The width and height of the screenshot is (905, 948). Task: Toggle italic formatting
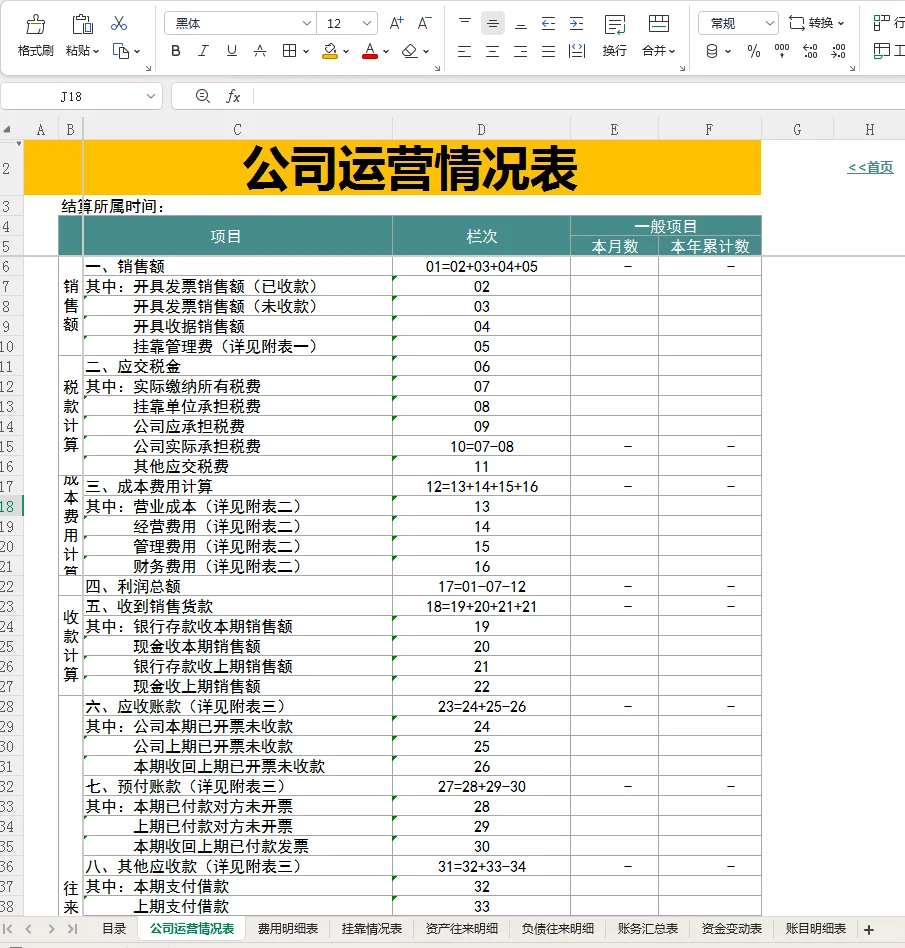tap(204, 51)
